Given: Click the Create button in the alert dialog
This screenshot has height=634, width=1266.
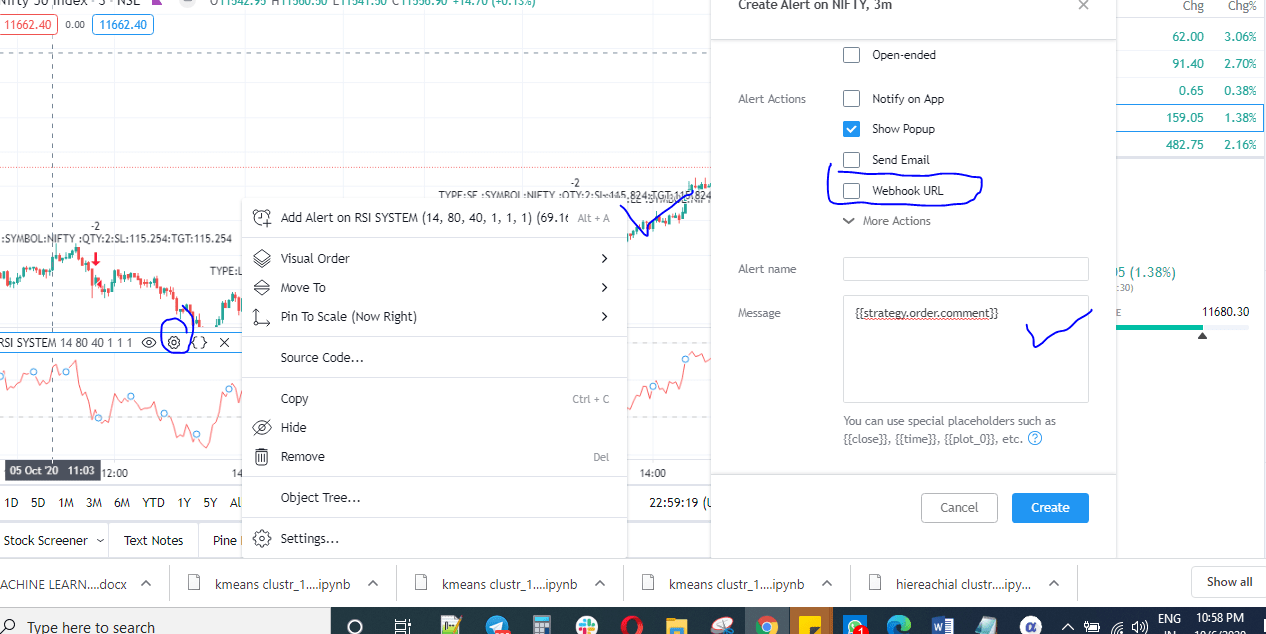Looking at the screenshot, I should click(1049, 507).
